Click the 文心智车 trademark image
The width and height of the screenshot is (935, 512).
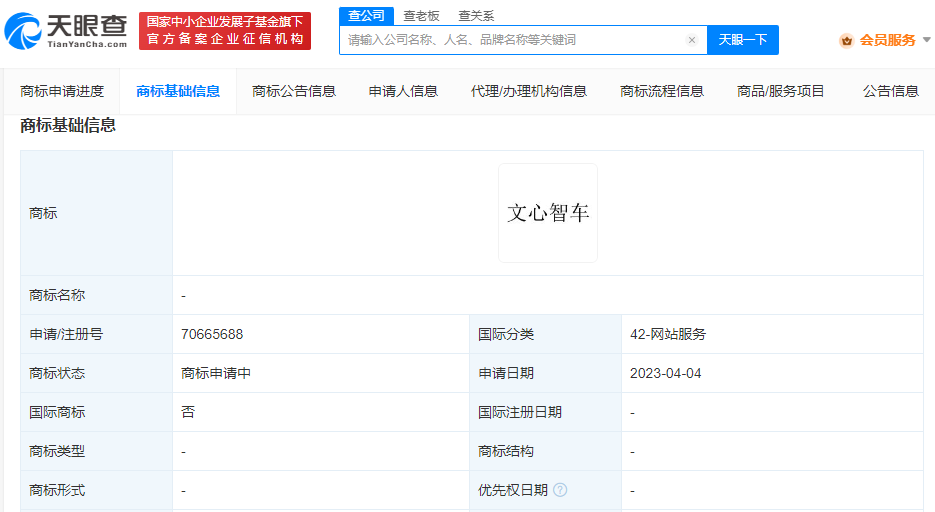point(548,213)
